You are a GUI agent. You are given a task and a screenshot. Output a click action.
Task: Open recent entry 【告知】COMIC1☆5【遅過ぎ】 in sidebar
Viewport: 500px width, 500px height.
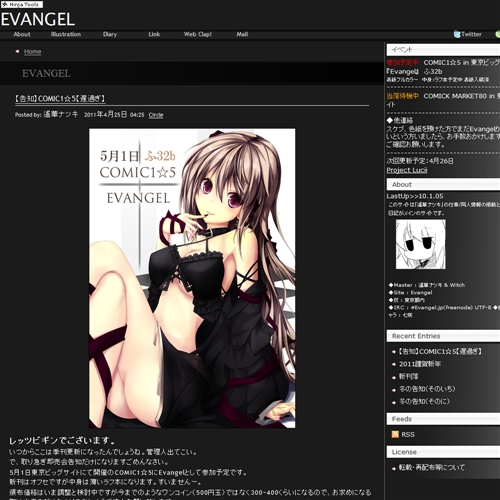coord(440,351)
